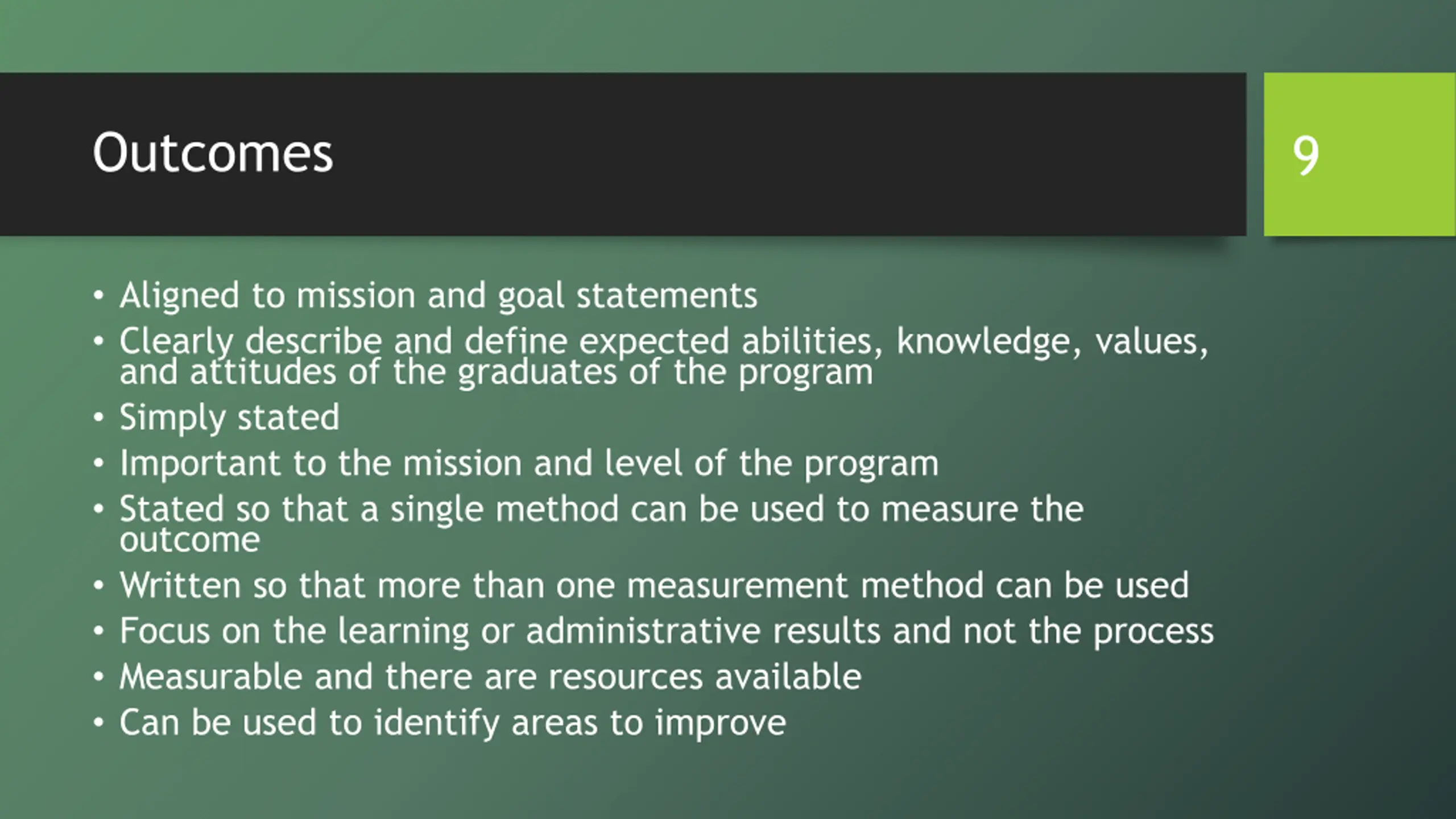
Task: Select the Important to the mission bullet
Action: [529, 463]
